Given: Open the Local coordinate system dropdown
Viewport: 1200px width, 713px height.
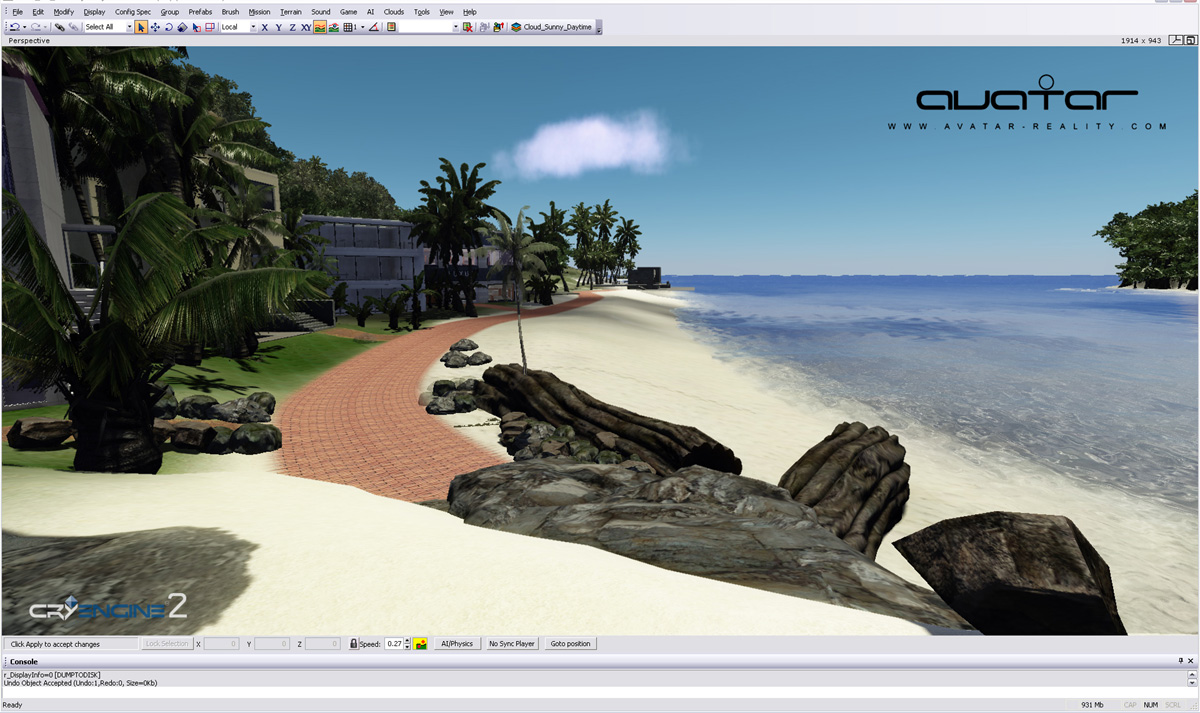Looking at the screenshot, I should tap(253, 27).
